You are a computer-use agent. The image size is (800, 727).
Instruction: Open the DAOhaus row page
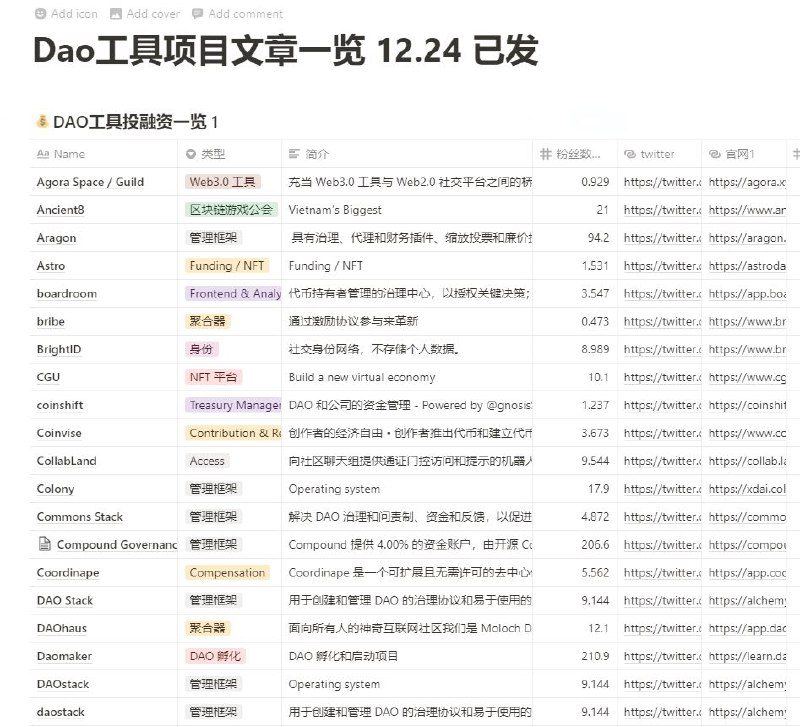tap(62, 629)
